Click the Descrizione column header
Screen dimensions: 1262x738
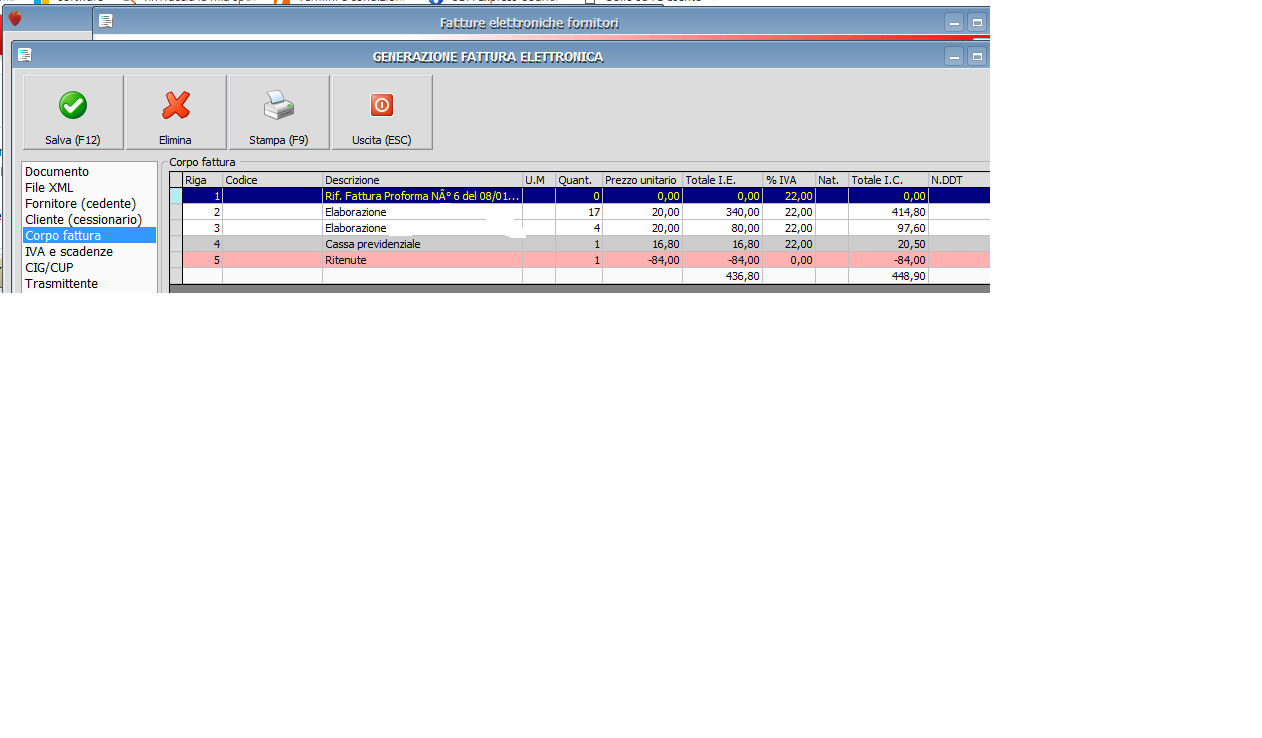[x=422, y=180]
